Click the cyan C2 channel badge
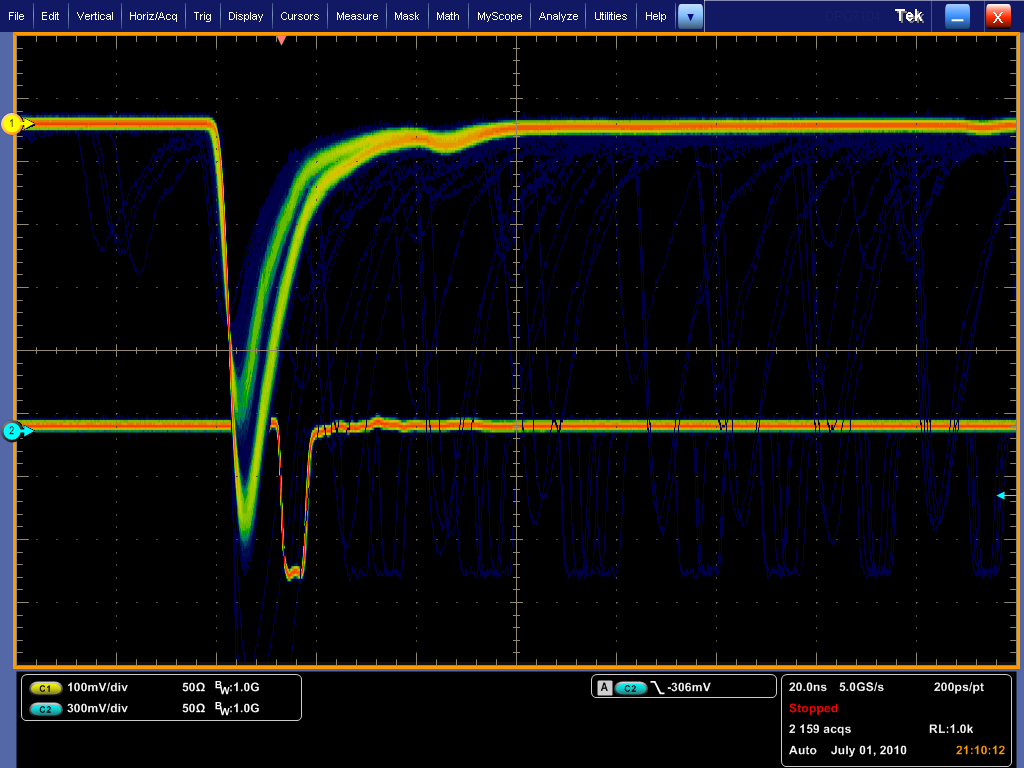Image resolution: width=1024 pixels, height=768 pixels. click(45, 709)
